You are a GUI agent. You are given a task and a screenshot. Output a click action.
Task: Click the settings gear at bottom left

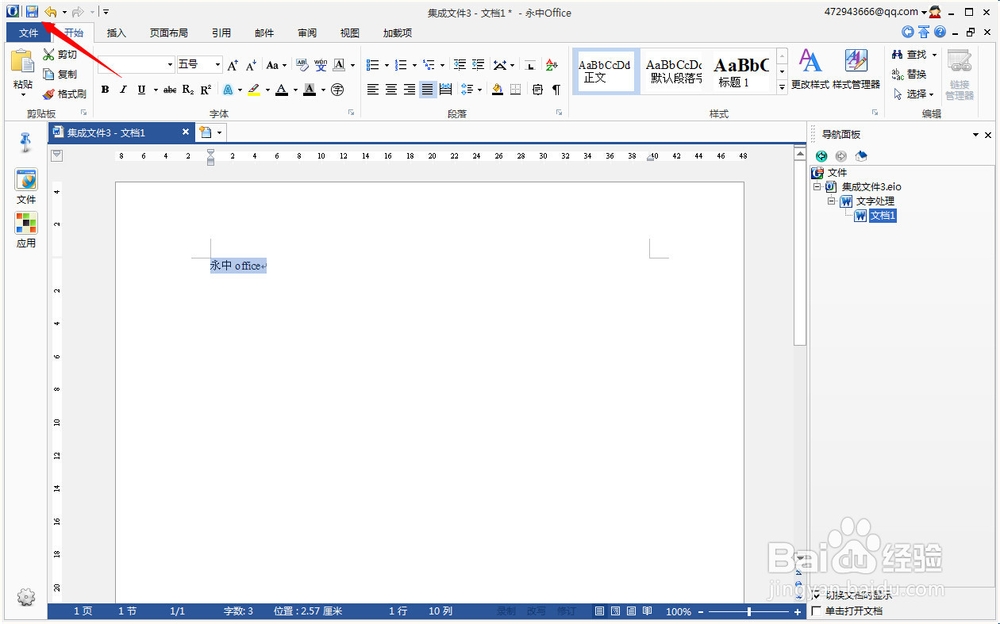[x=26, y=597]
